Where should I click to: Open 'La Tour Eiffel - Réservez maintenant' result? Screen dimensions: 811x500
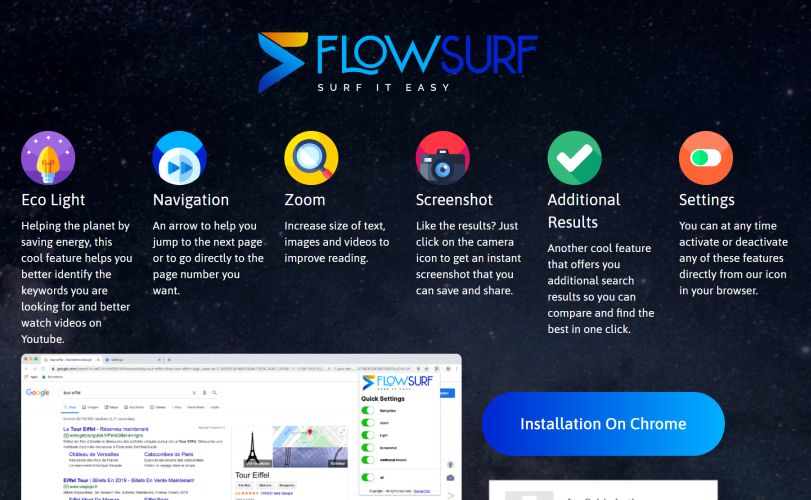tap(106, 429)
